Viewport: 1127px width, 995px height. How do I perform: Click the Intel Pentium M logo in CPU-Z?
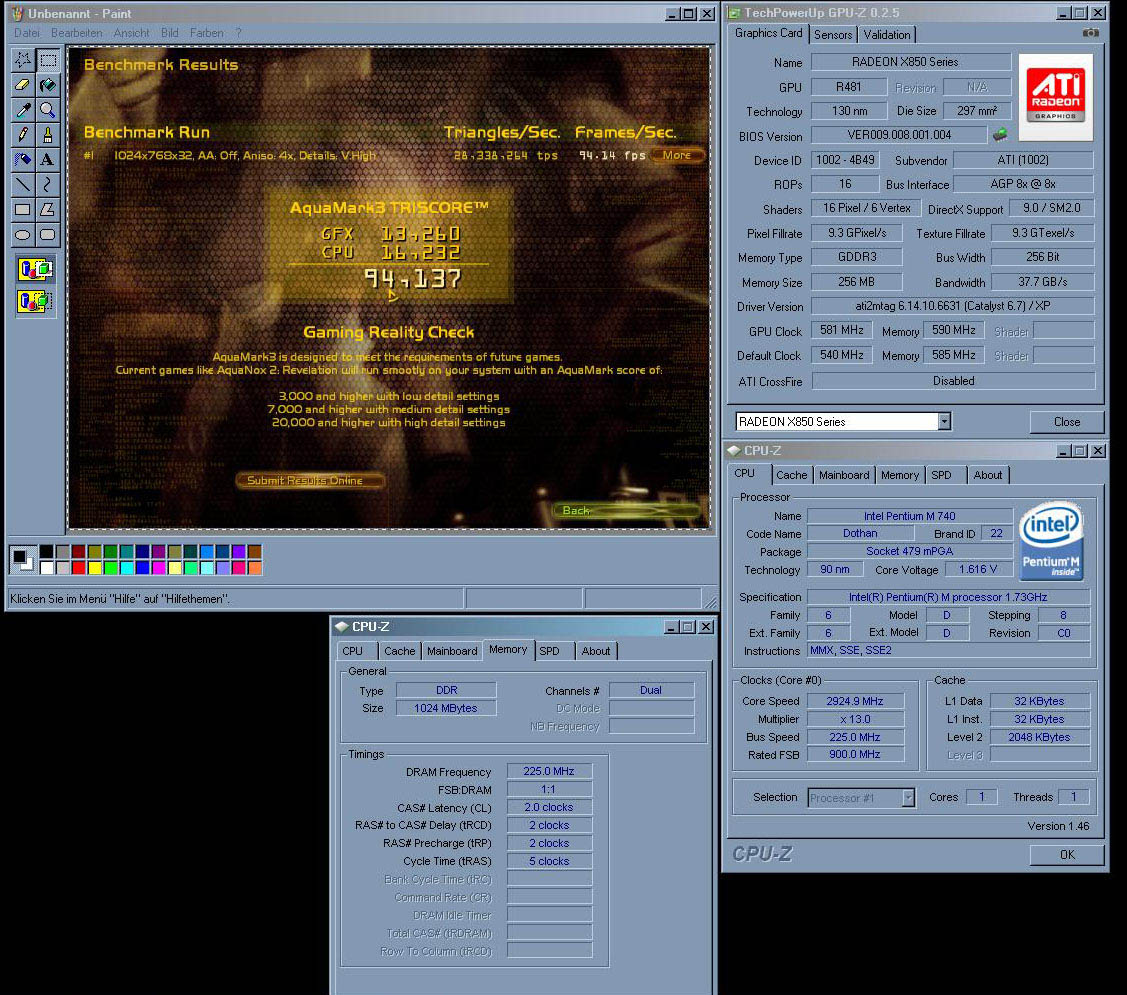(1052, 541)
